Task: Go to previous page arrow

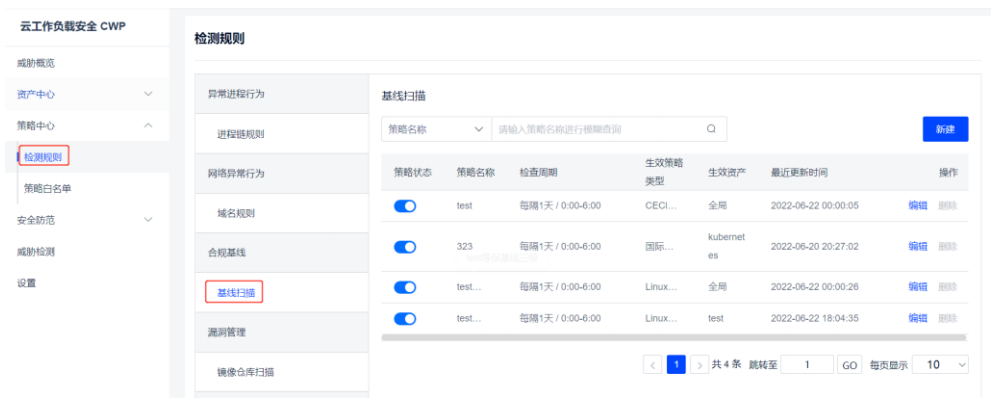Action: tap(652, 365)
